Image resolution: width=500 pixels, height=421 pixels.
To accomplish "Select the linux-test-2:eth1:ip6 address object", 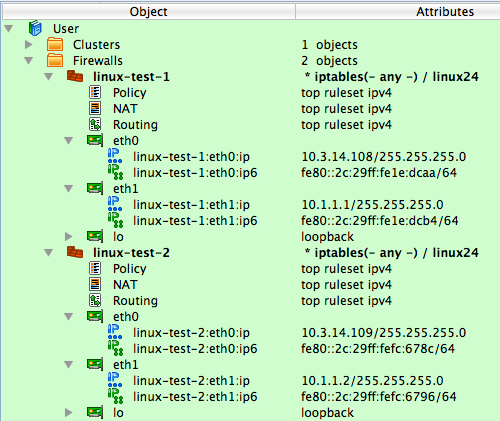I will tap(195, 397).
